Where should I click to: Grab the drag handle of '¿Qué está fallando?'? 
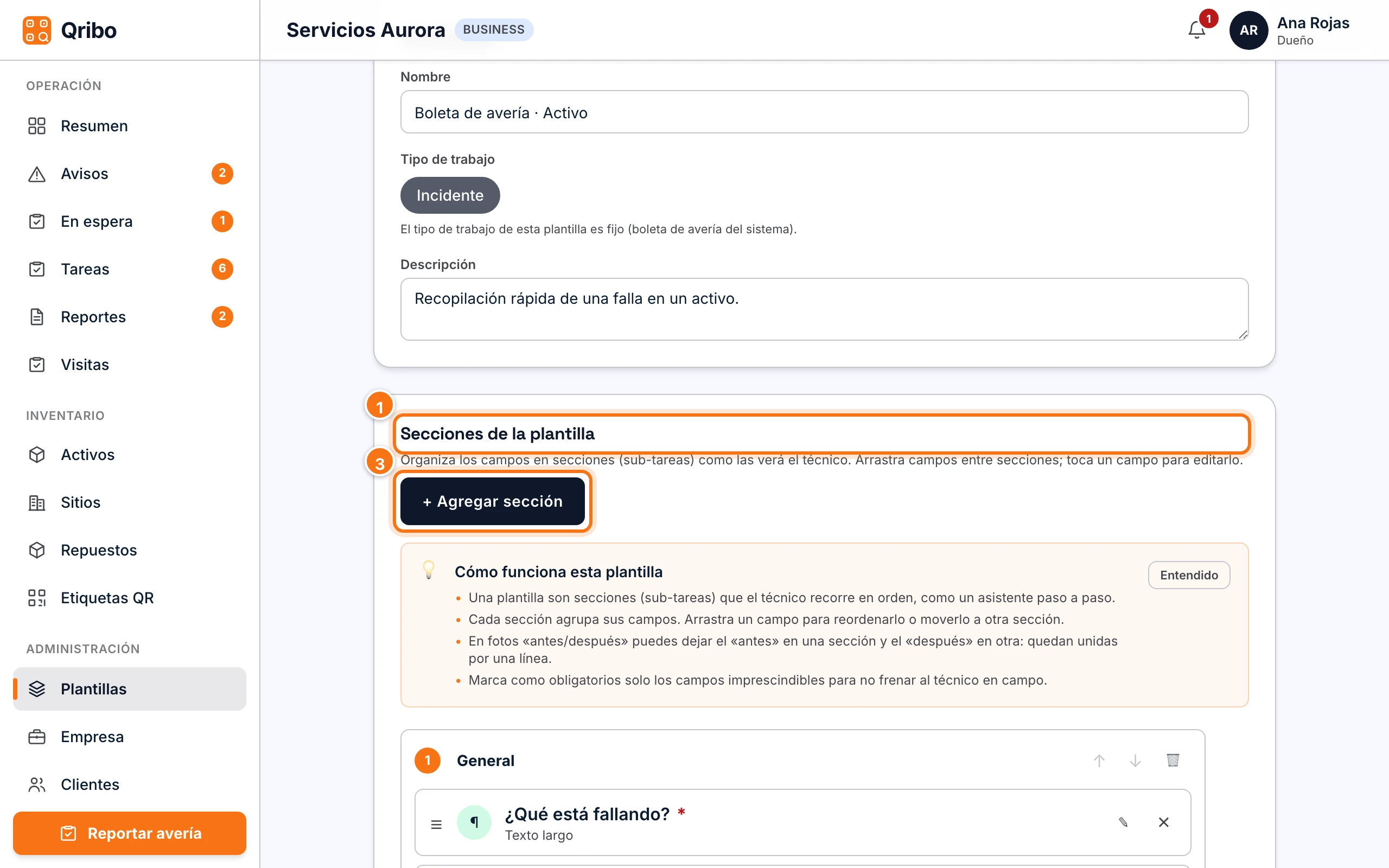[x=436, y=825]
